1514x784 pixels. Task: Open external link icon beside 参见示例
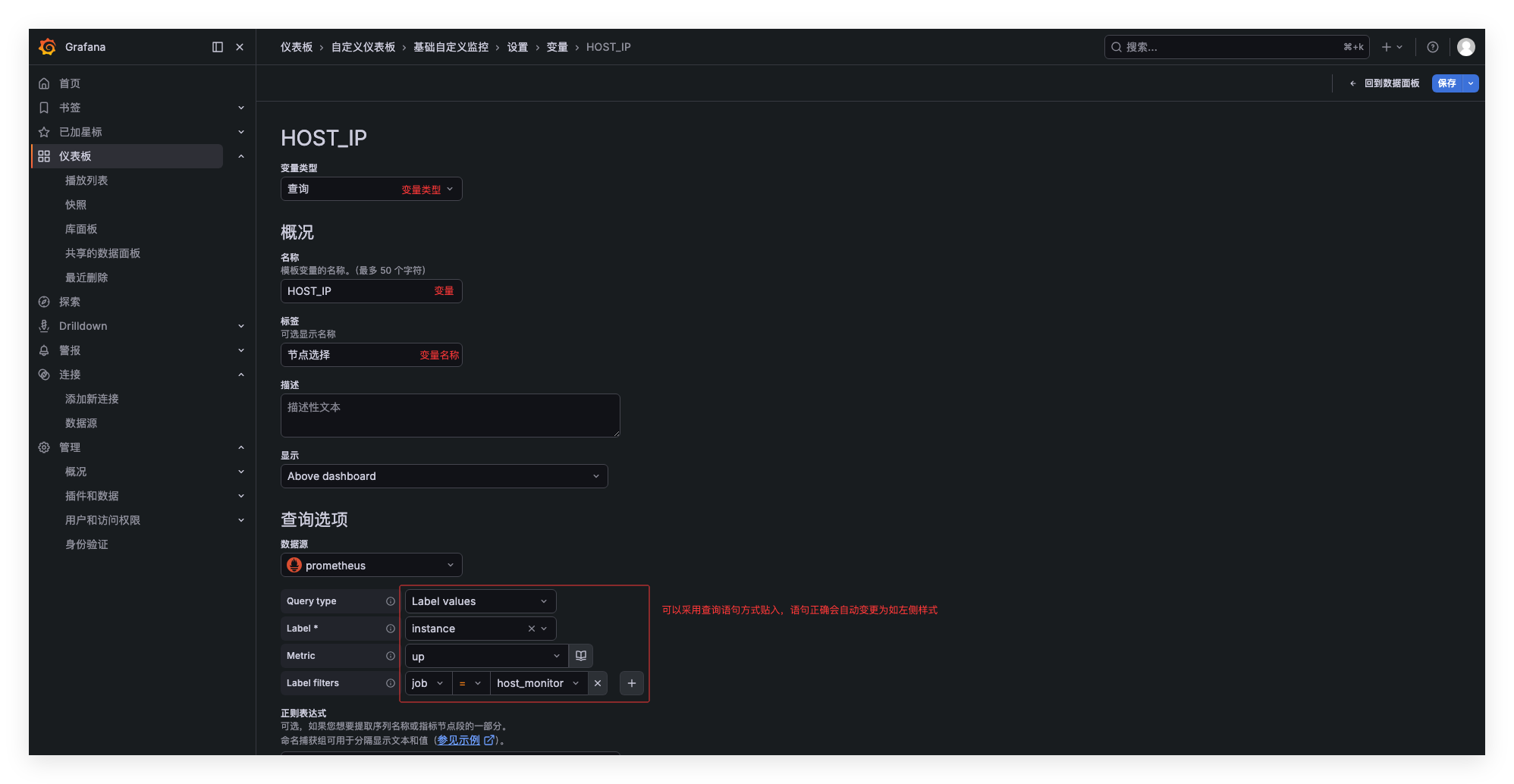click(489, 740)
